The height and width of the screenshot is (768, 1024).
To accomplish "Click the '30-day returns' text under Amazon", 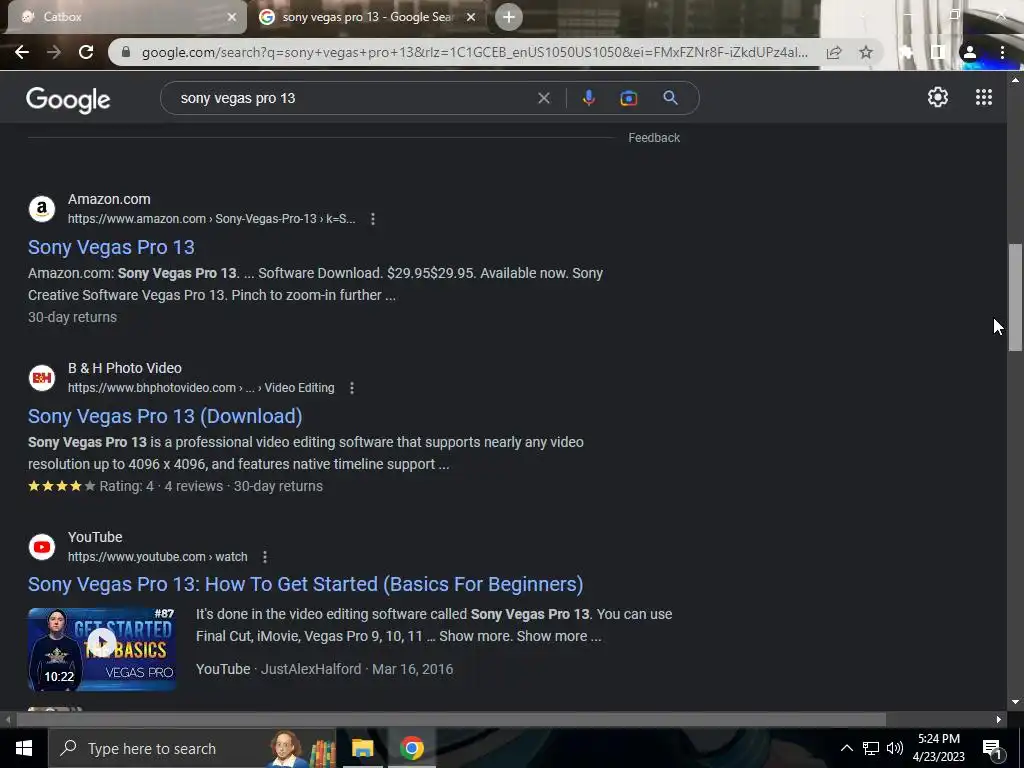I will click(72, 317).
